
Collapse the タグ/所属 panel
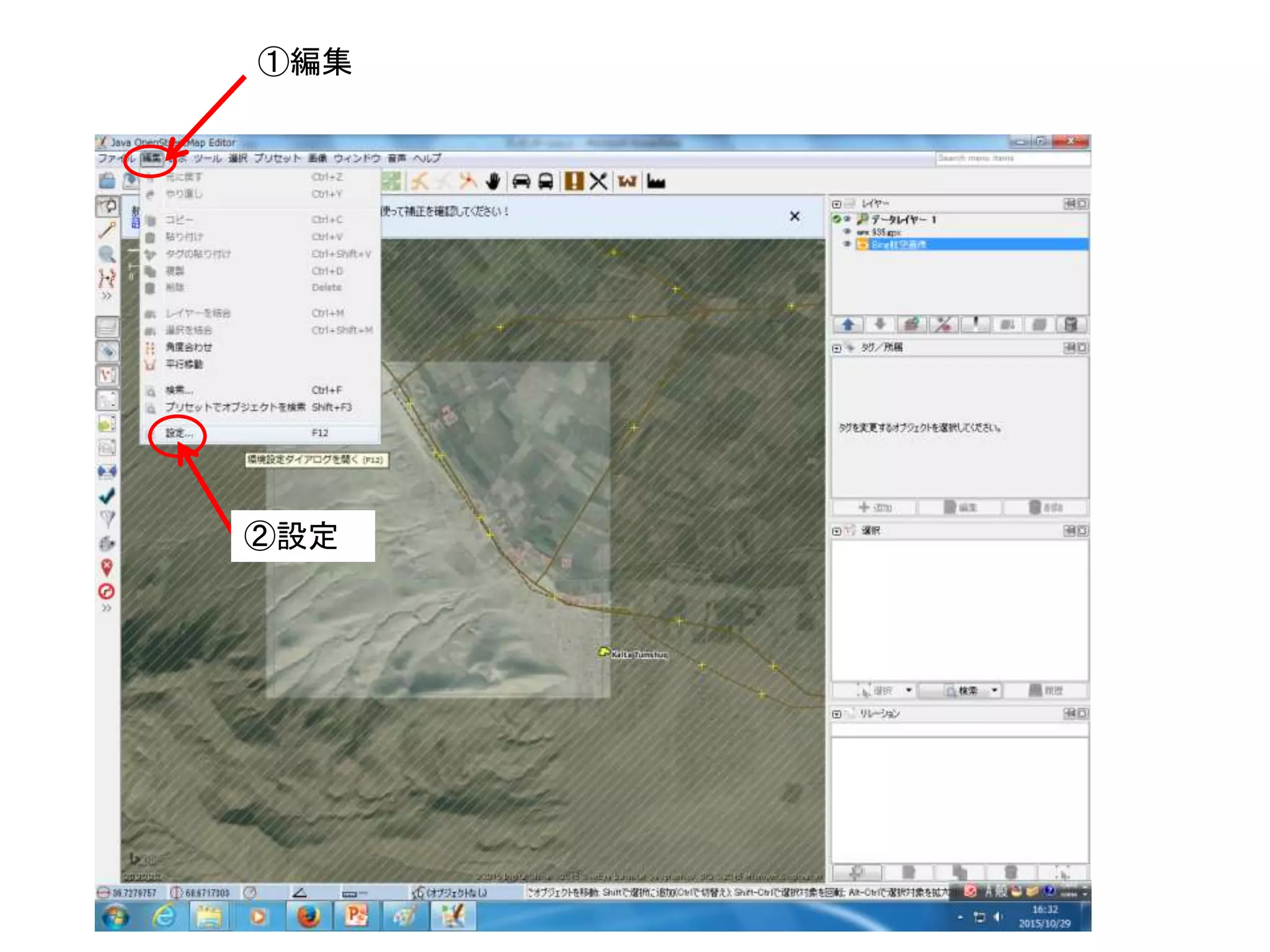coord(837,348)
